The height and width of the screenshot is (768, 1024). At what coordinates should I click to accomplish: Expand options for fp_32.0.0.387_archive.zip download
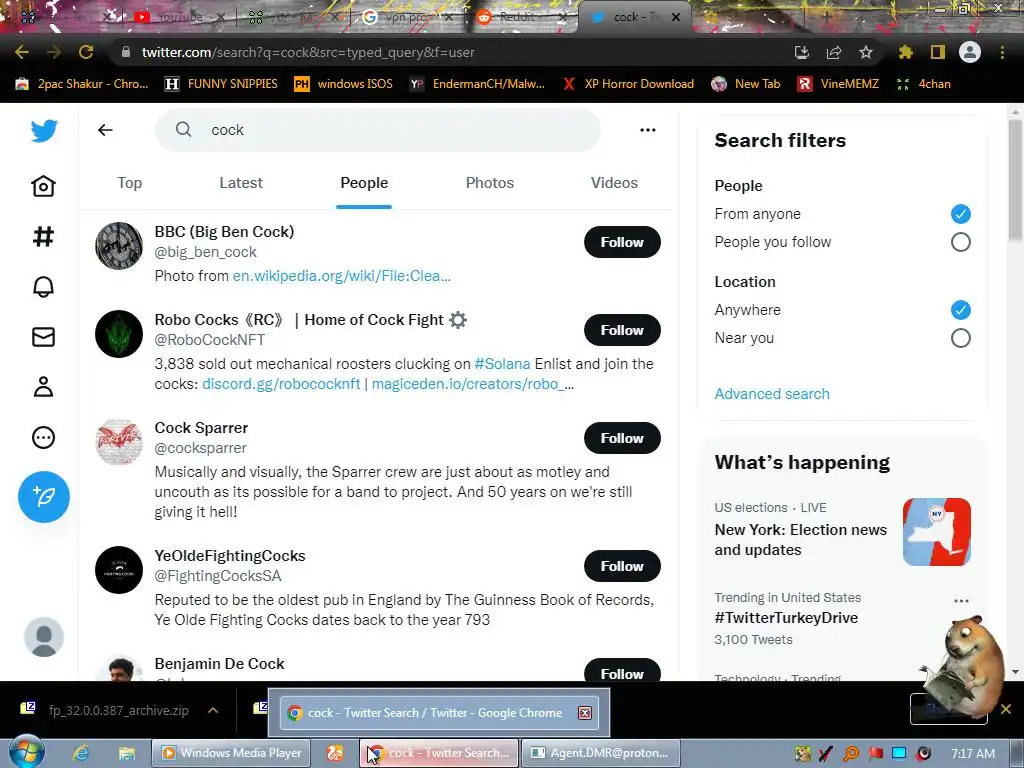click(x=213, y=711)
